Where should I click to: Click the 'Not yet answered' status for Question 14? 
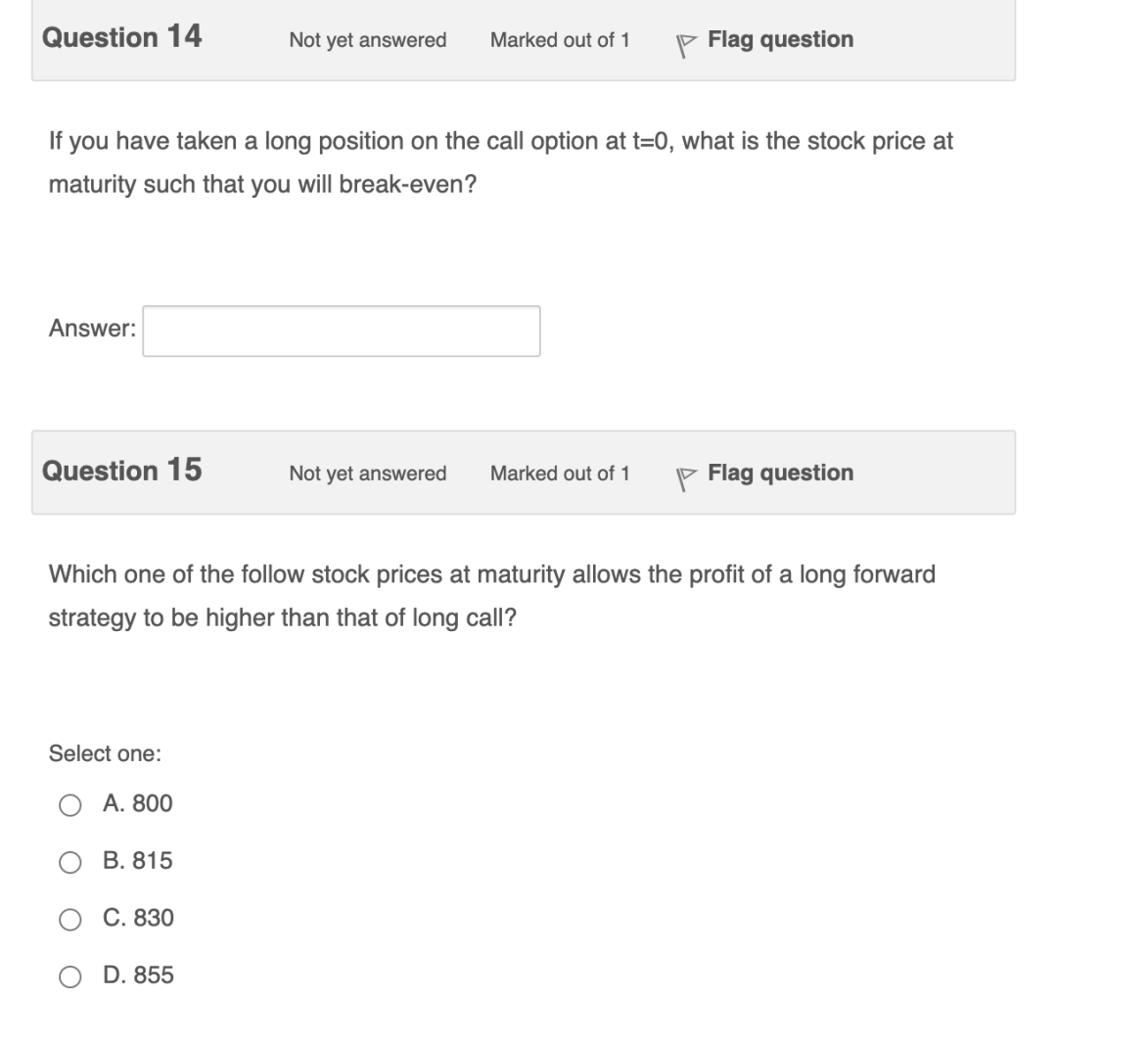(x=367, y=41)
